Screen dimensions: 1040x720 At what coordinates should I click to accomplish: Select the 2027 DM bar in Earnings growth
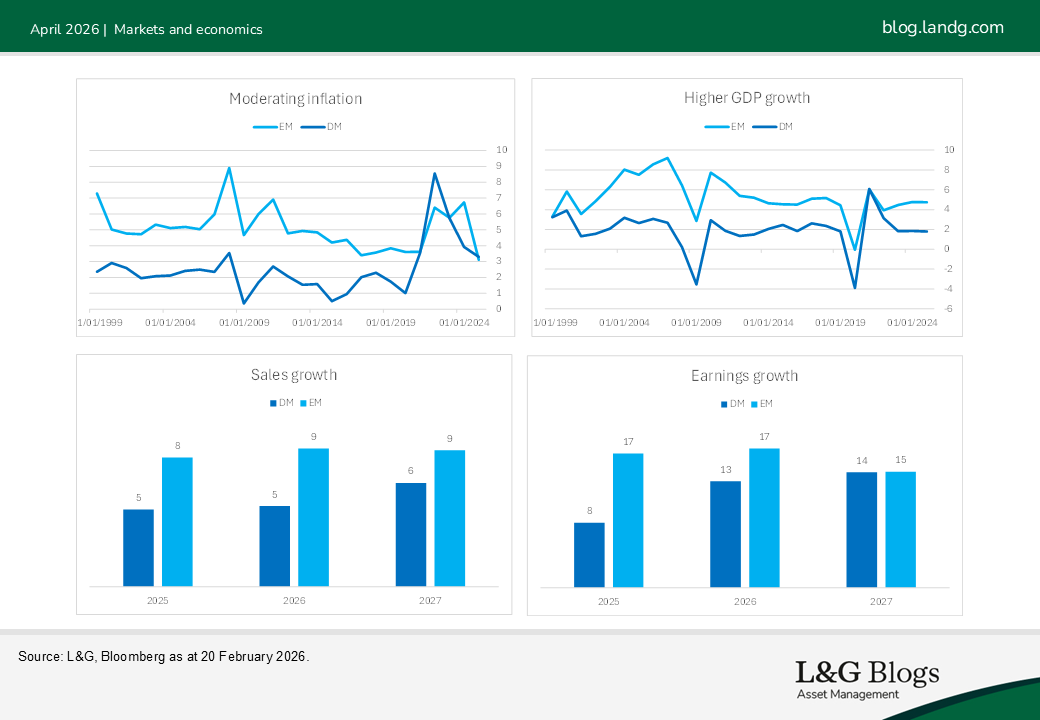pos(861,529)
